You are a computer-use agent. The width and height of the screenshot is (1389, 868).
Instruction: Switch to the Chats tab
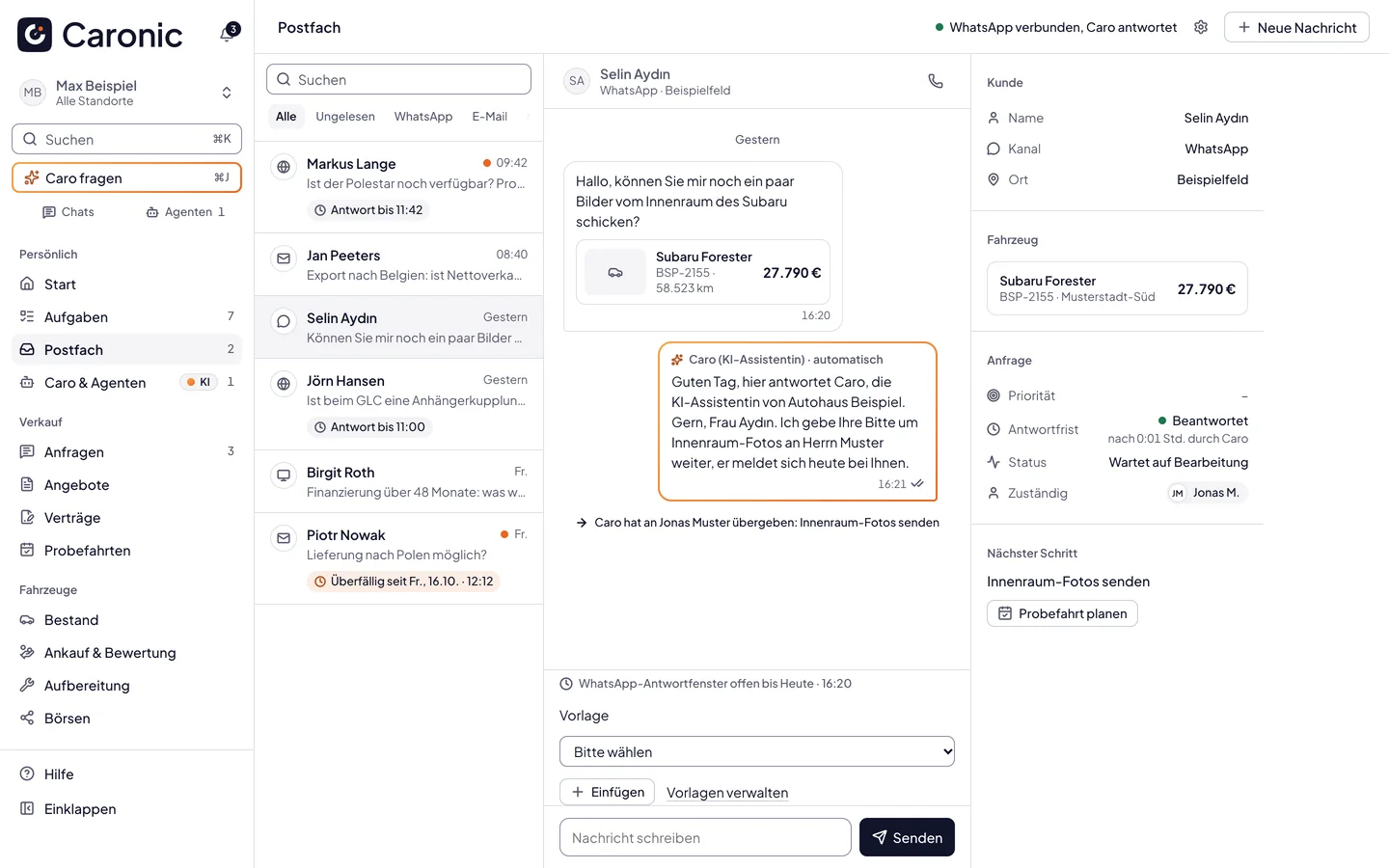[68, 212]
